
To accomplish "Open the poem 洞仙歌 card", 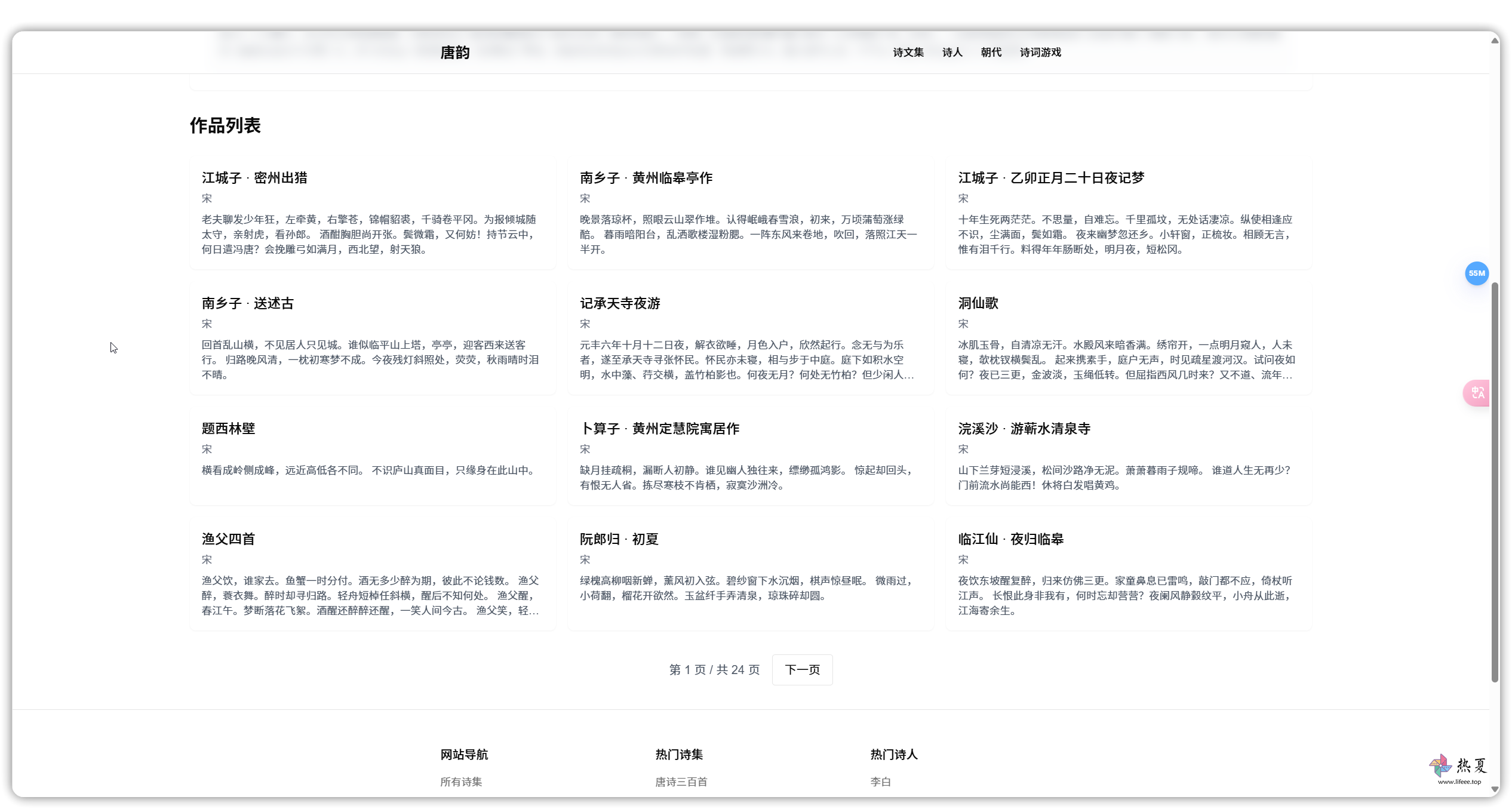I will (978, 303).
